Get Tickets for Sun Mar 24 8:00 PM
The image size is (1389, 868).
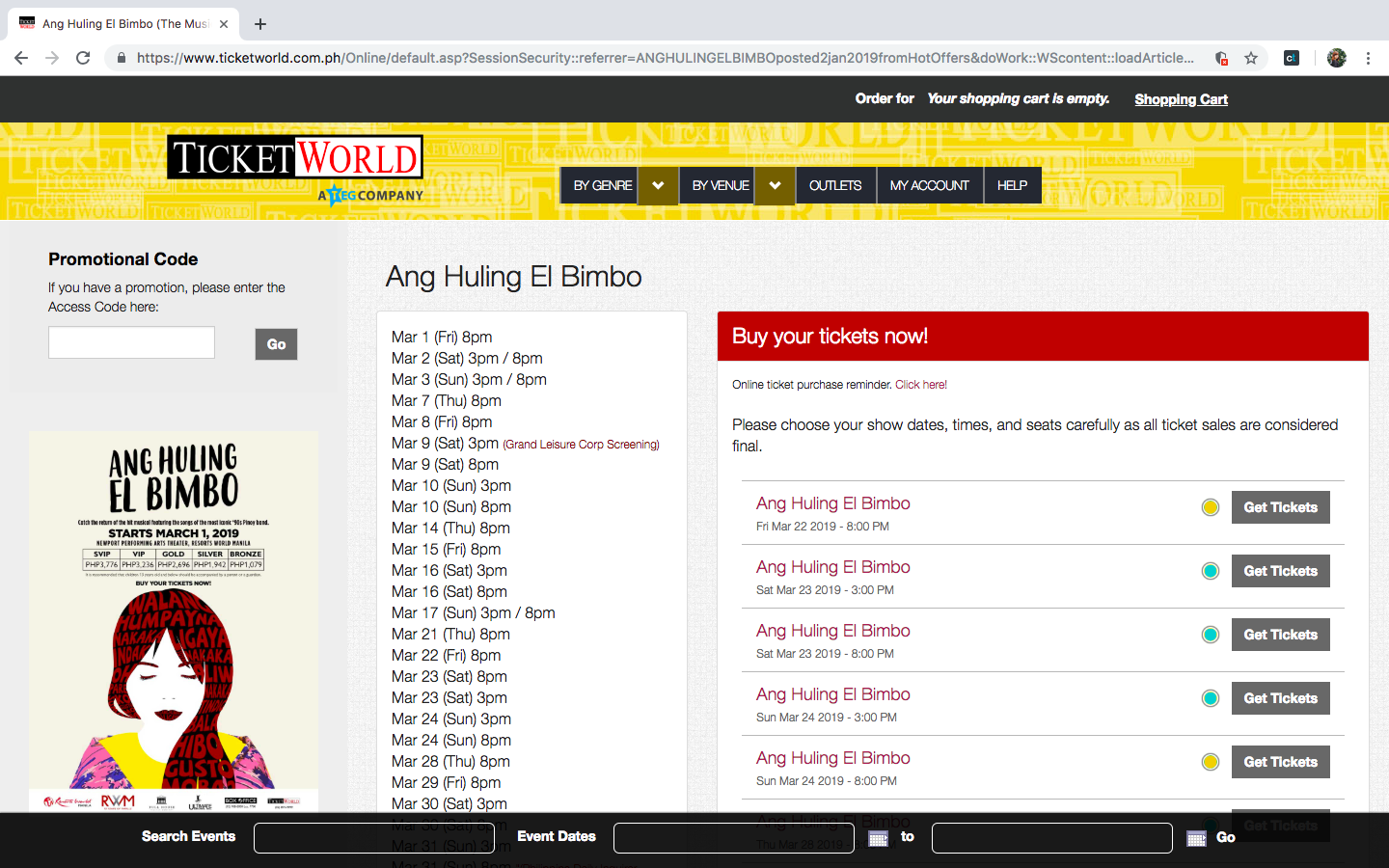click(1280, 762)
